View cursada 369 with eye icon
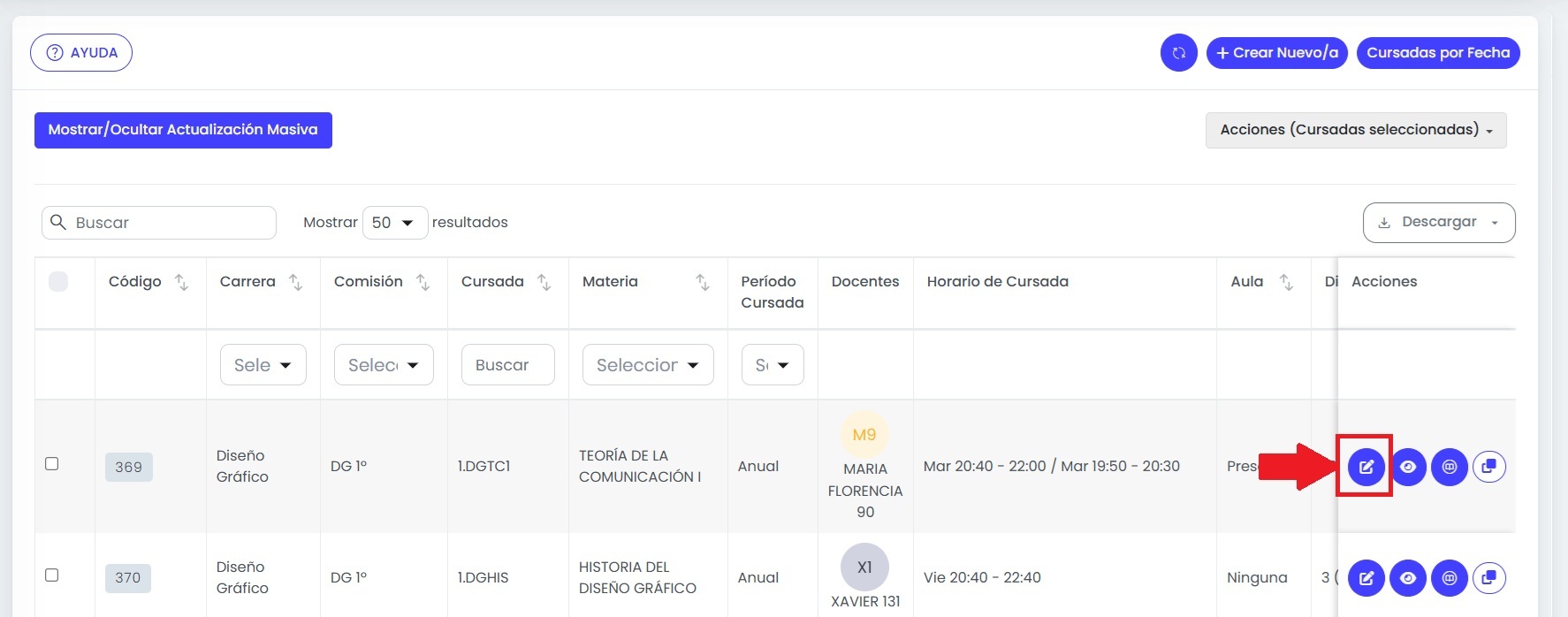 1408,467
